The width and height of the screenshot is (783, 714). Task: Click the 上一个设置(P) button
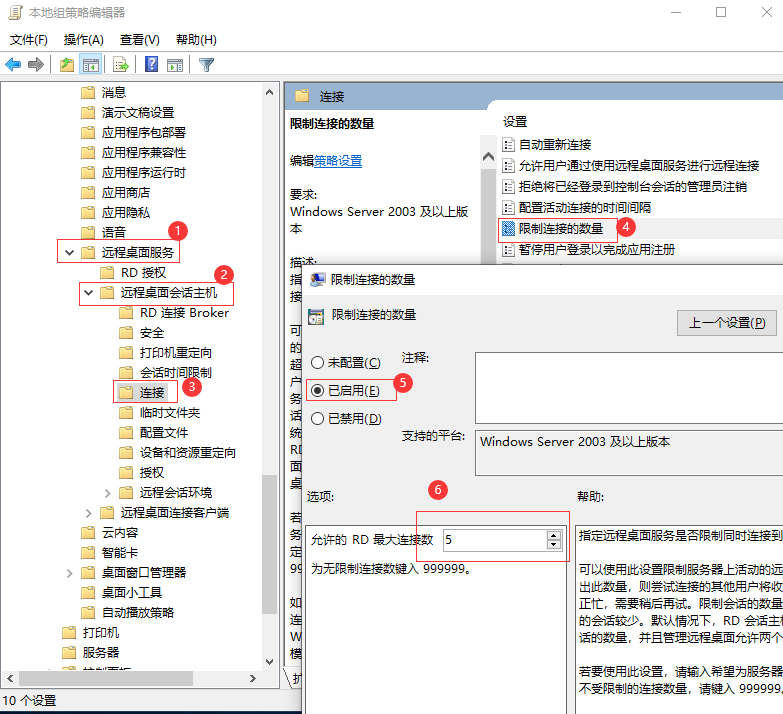pyautogui.click(x=726, y=323)
